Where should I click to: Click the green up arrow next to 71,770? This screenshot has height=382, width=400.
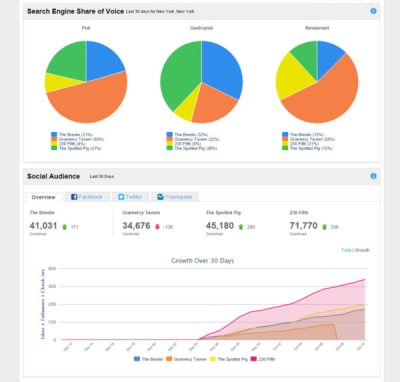[x=324, y=227]
